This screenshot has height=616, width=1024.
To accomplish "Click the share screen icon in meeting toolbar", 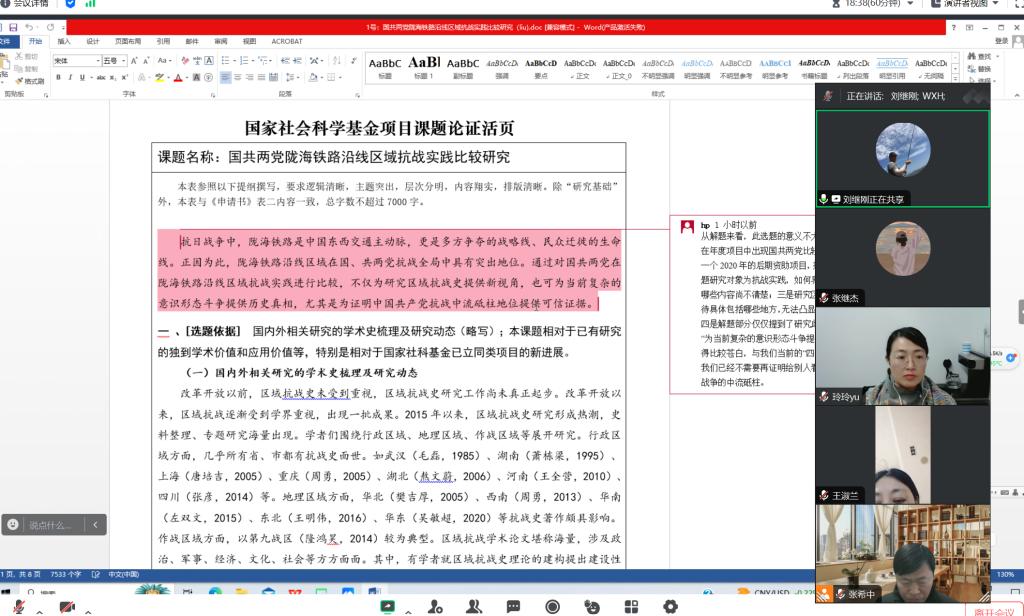I will [388, 607].
